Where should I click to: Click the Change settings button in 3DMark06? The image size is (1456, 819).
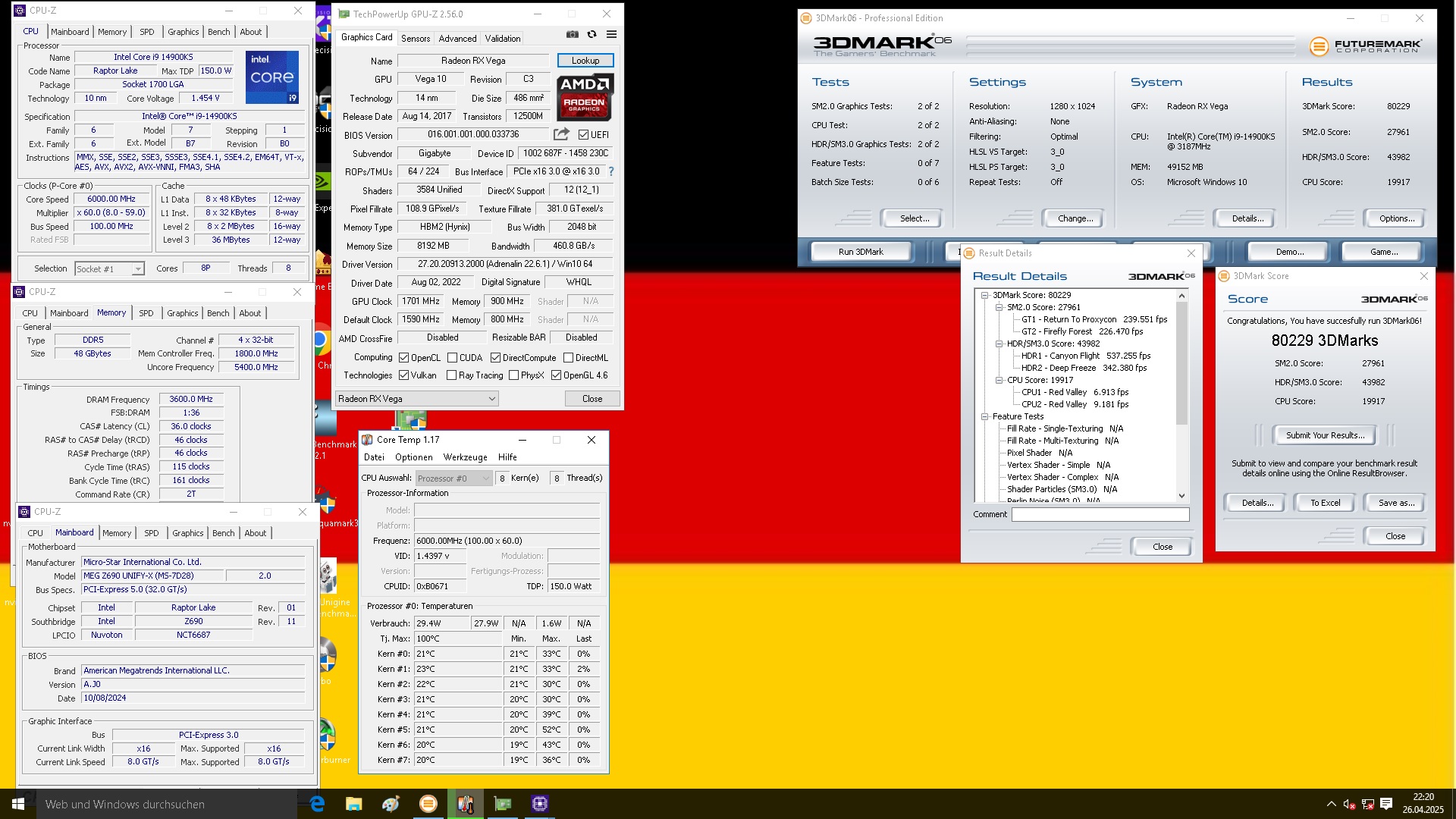(x=1075, y=218)
